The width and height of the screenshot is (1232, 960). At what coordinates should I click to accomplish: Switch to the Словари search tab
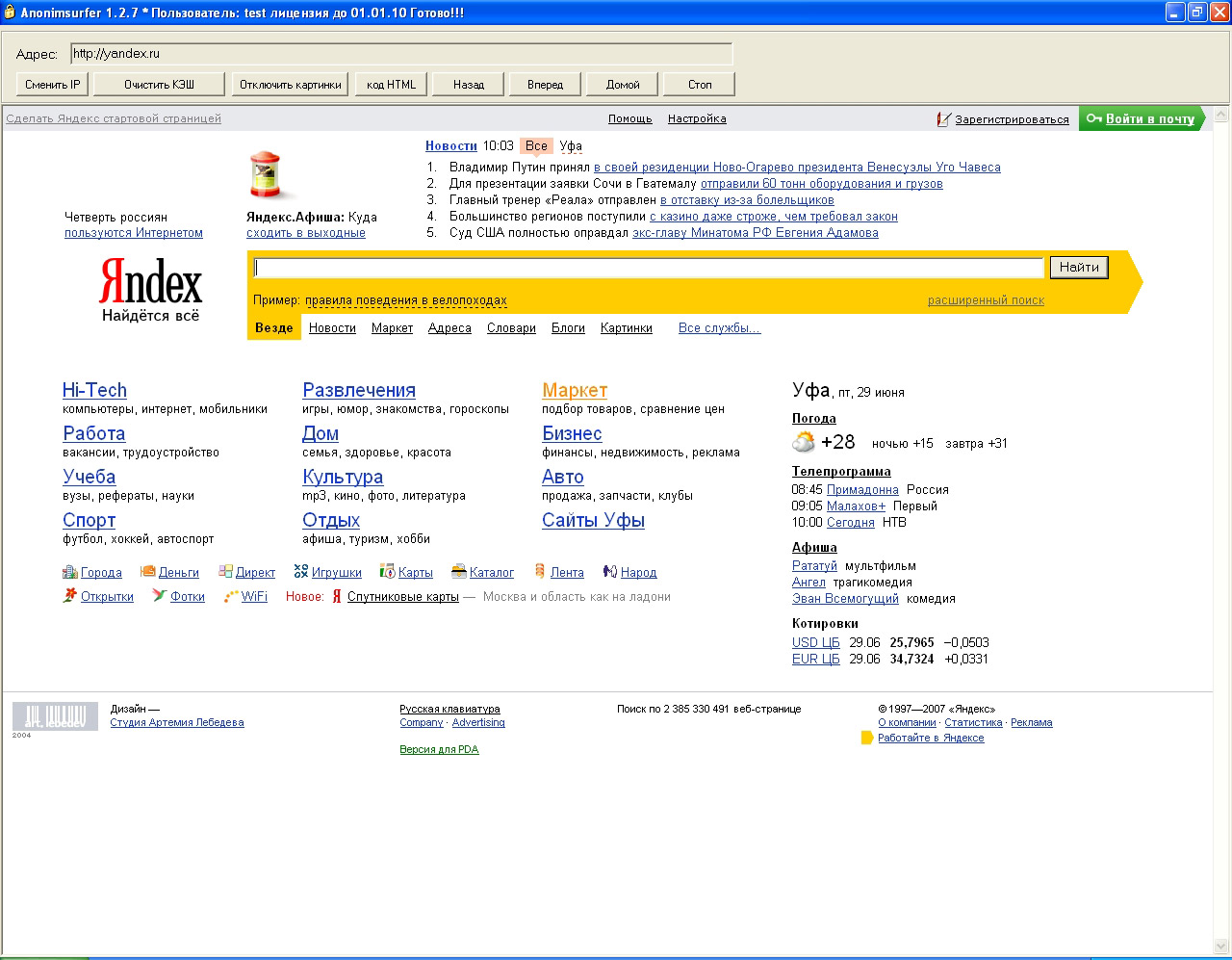511,328
